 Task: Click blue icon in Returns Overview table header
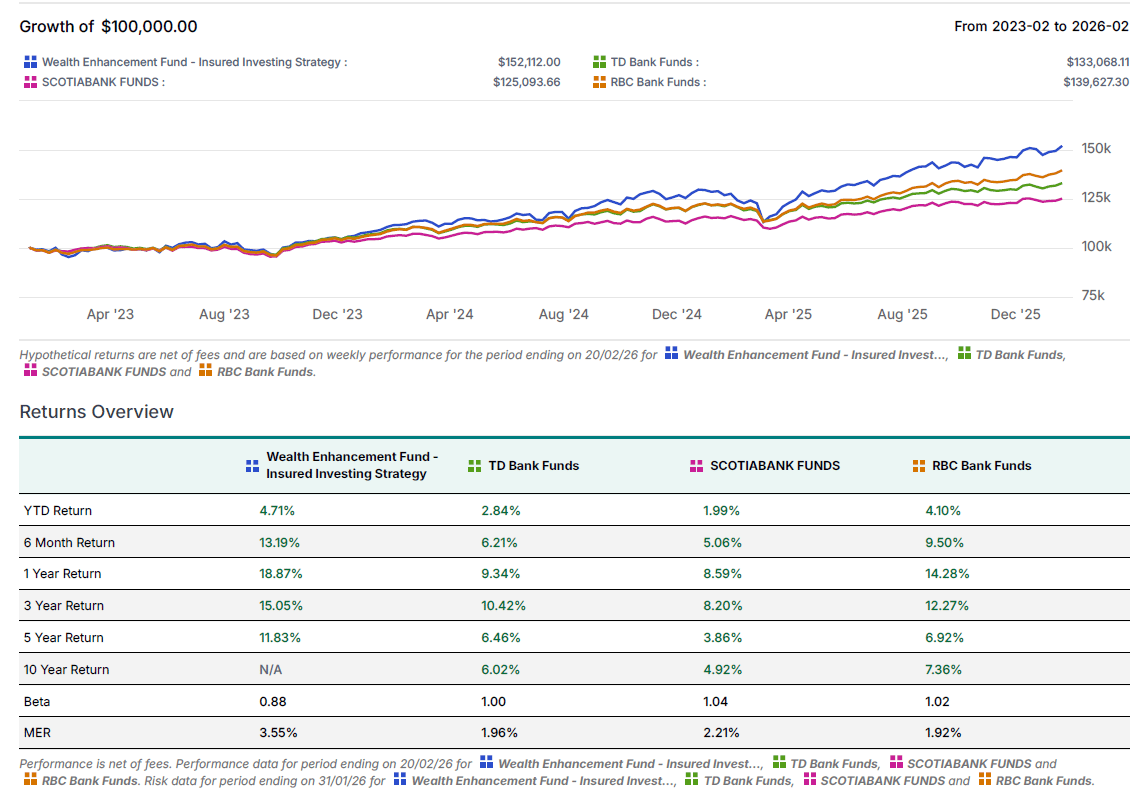253,465
